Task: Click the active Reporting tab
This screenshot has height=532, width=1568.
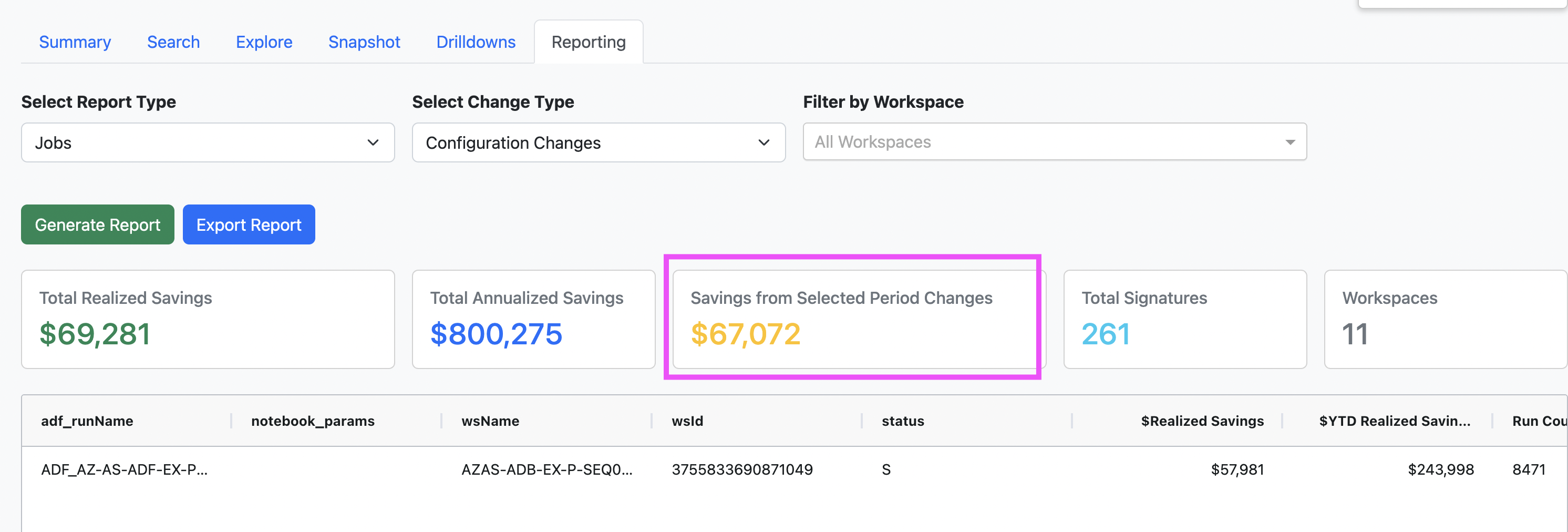Action: (588, 42)
